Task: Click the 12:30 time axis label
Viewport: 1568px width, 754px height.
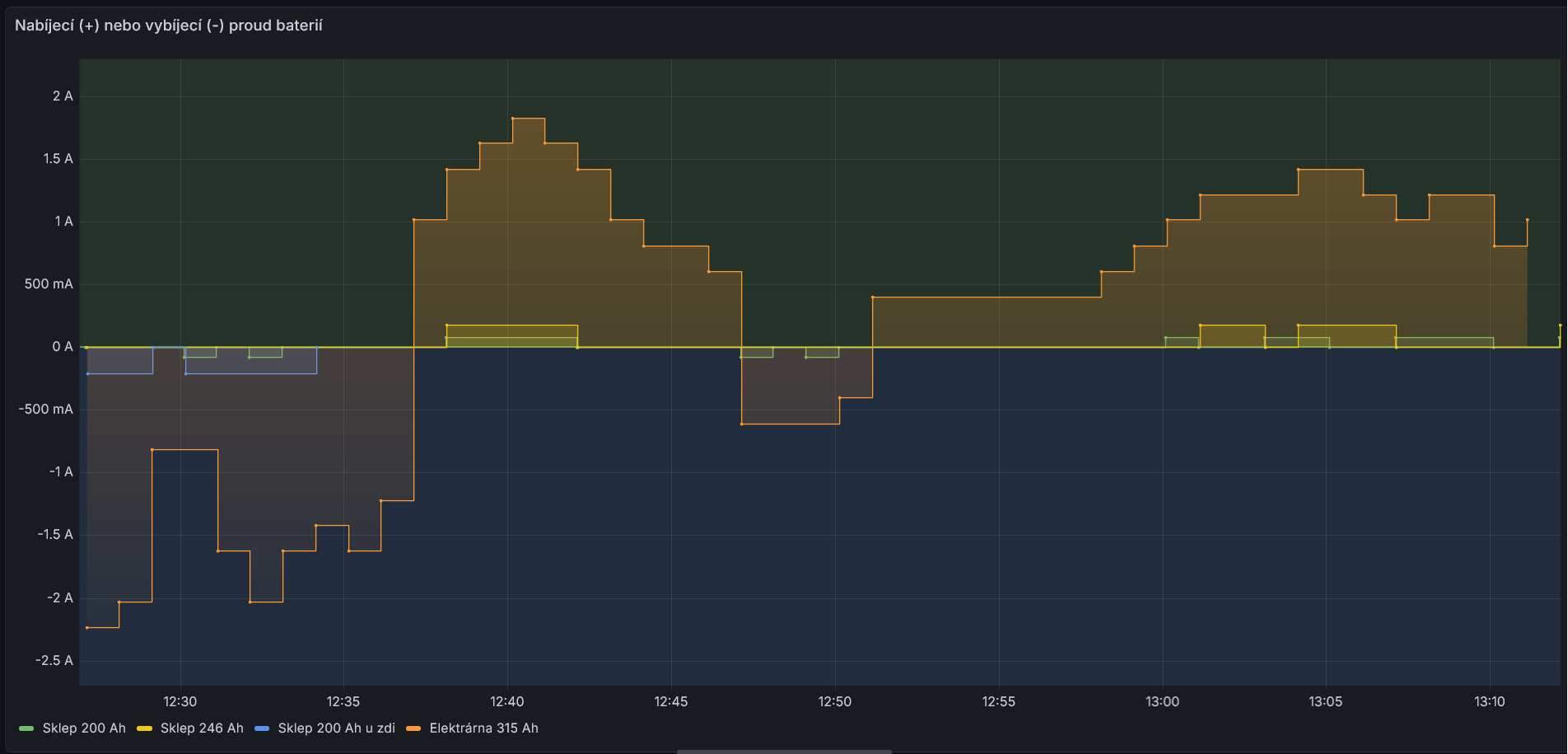Action: pos(180,702)
